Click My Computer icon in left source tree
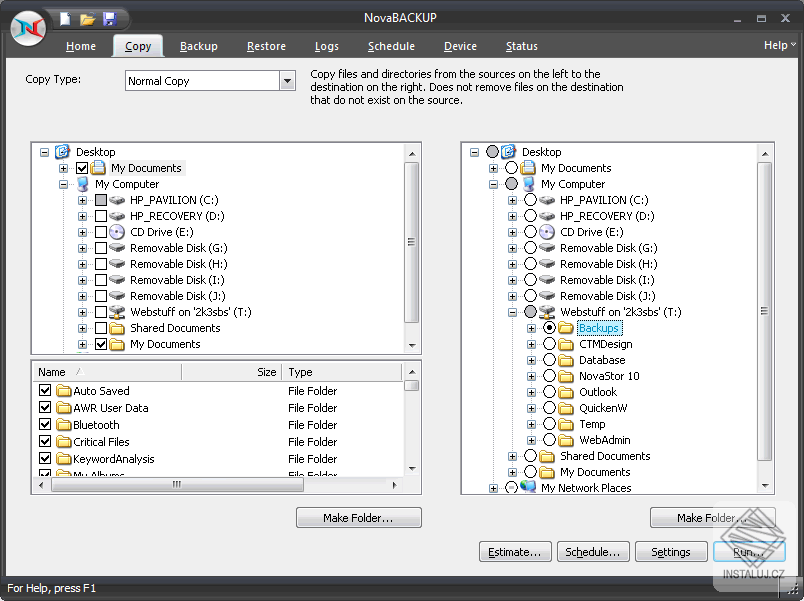This screenshot has width=804, height=601. pyautogui.click(x=83, y=184)
